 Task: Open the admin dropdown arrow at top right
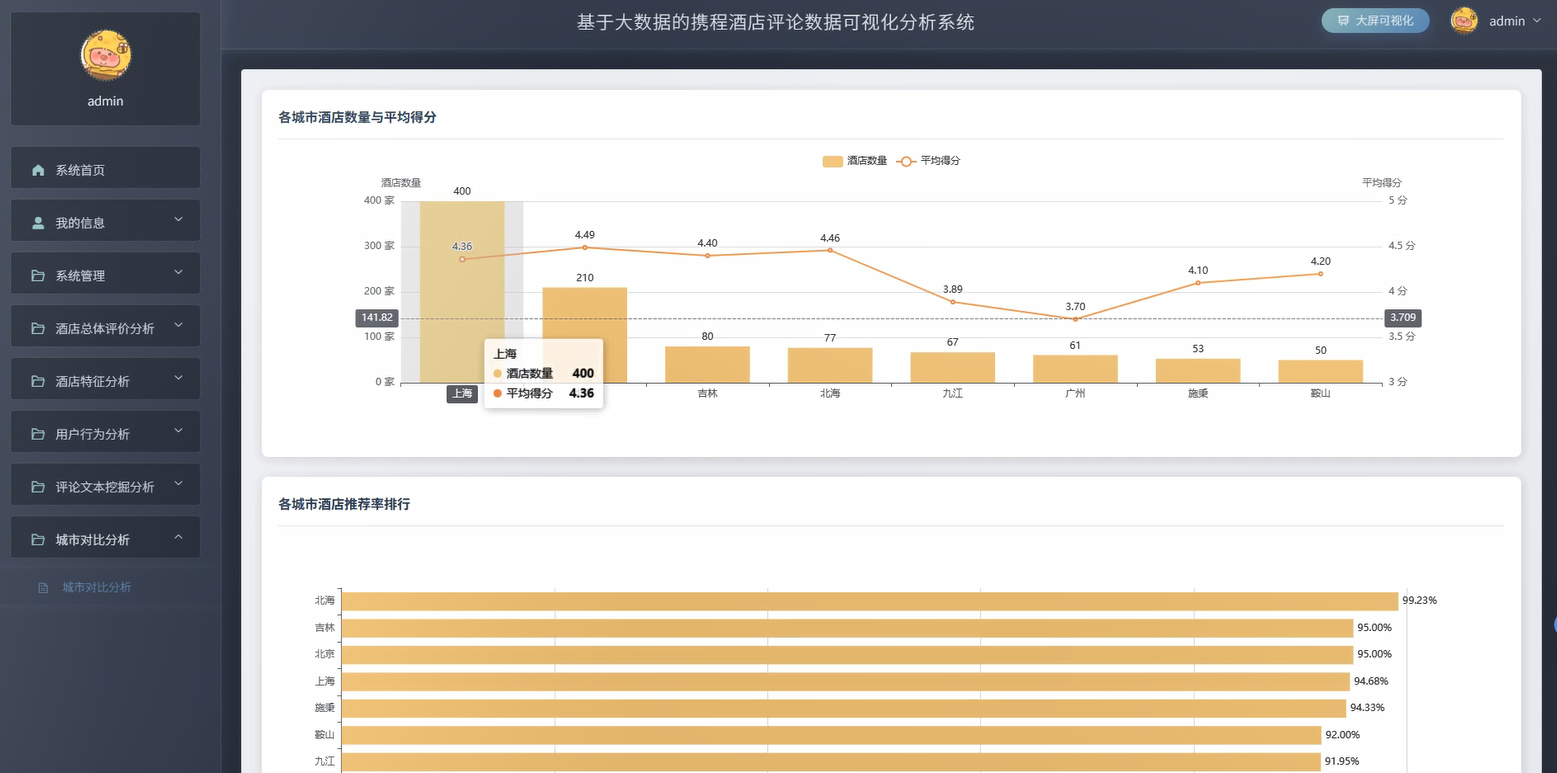point(1537,21)
